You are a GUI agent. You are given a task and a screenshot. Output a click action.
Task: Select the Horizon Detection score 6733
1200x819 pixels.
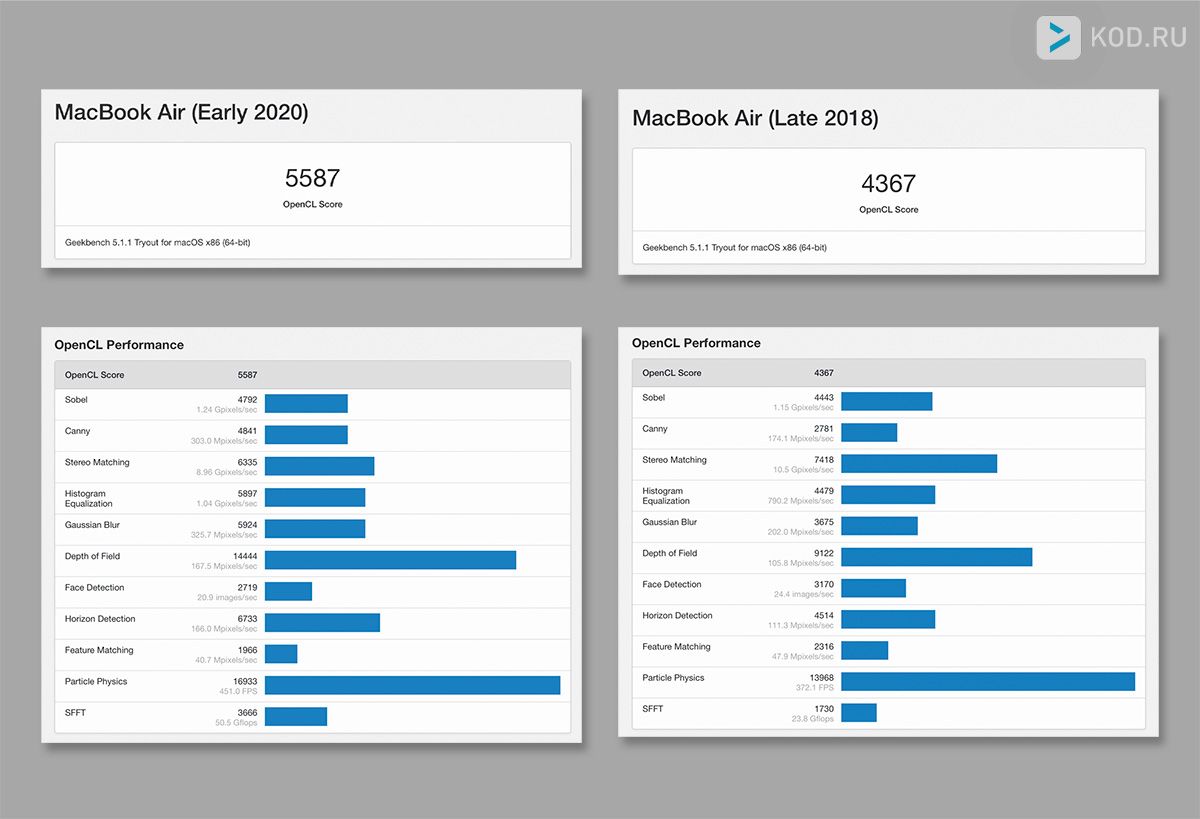tap(247, 619)
